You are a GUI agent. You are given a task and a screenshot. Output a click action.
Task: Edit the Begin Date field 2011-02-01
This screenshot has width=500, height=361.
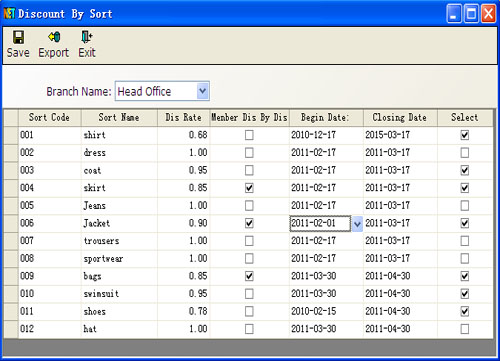[320, 223]
